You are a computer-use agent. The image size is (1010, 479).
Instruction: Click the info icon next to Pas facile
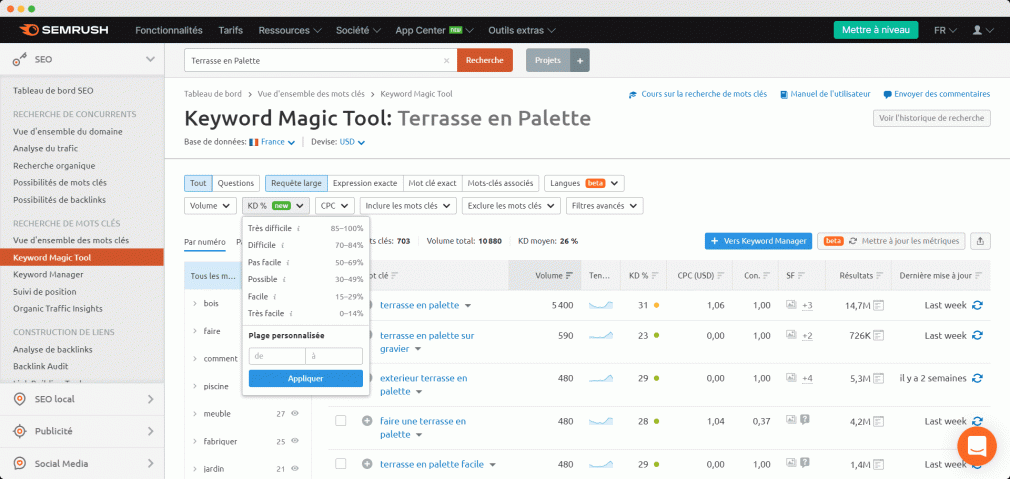pos(289,263)
